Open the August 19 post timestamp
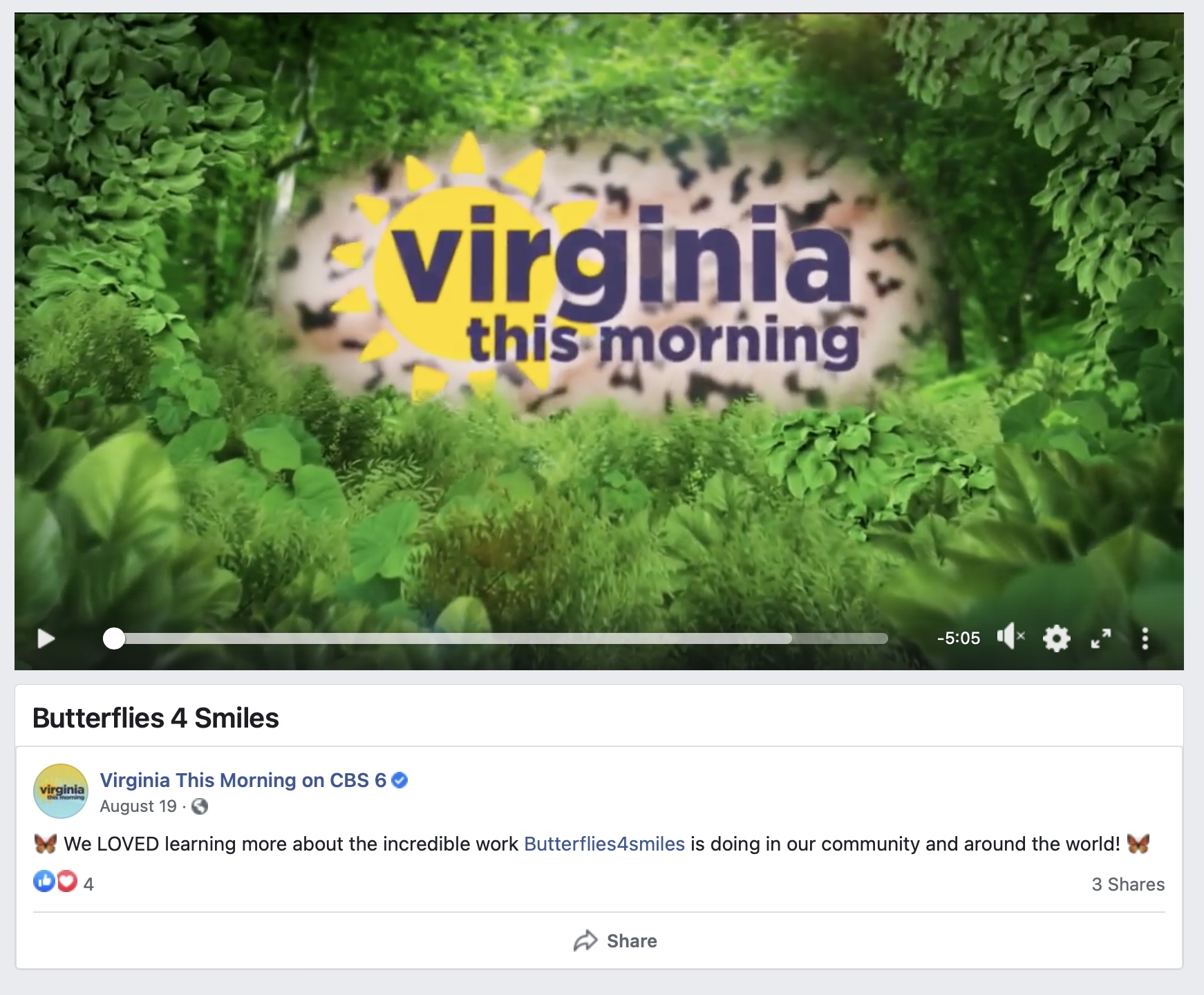 tap(138, 806)
